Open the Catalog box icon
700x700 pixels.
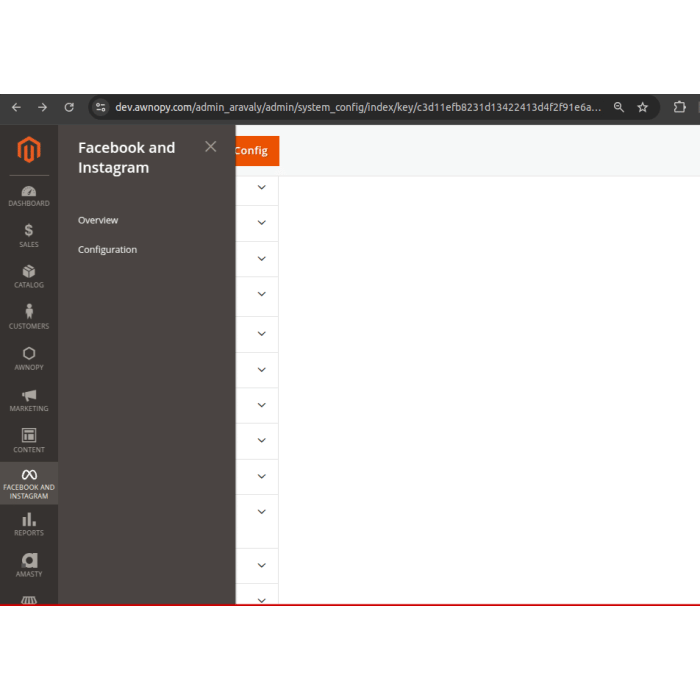point(29,277)
